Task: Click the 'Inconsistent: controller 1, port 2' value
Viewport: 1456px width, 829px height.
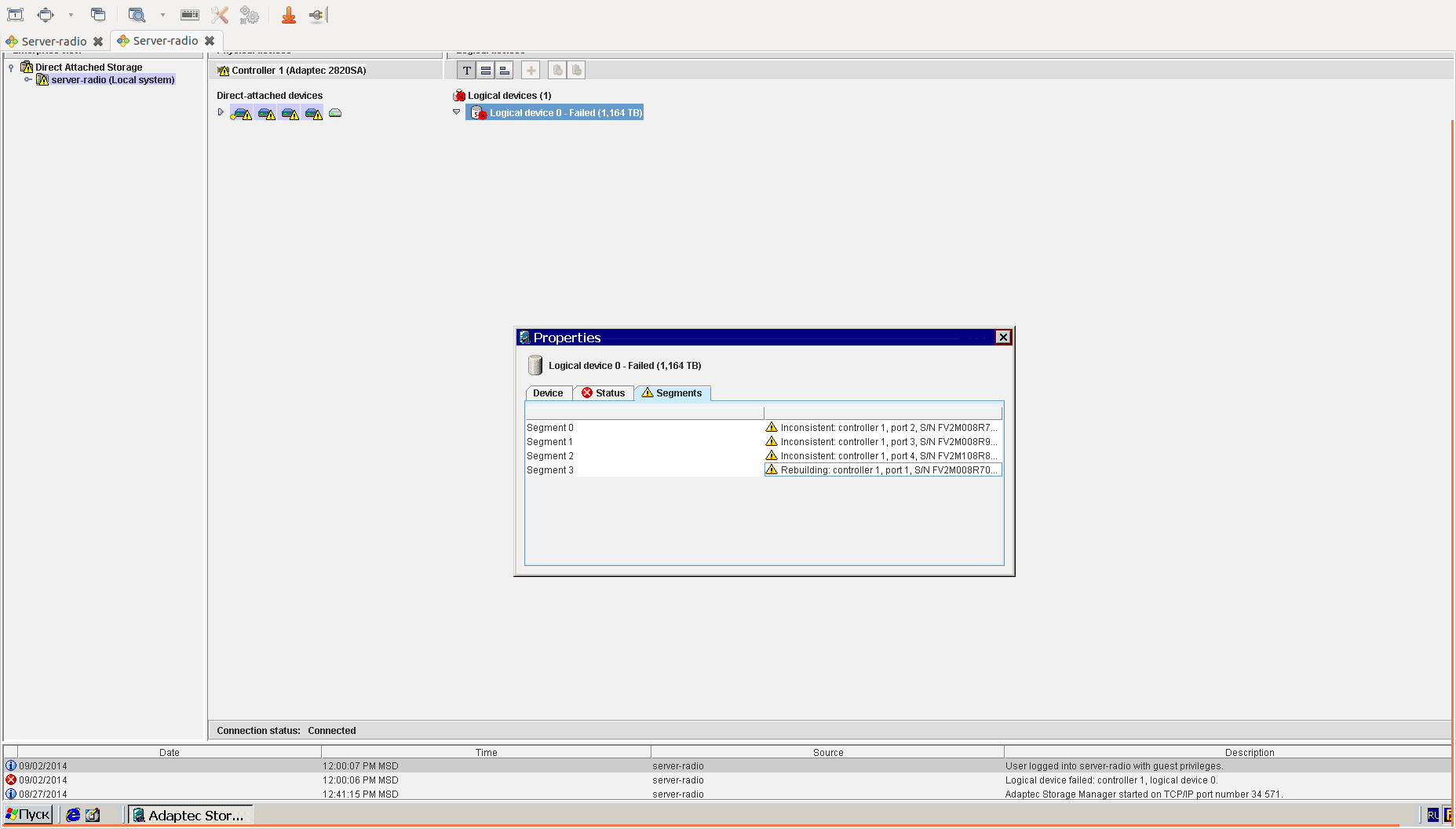Action: tap(882, 428)
